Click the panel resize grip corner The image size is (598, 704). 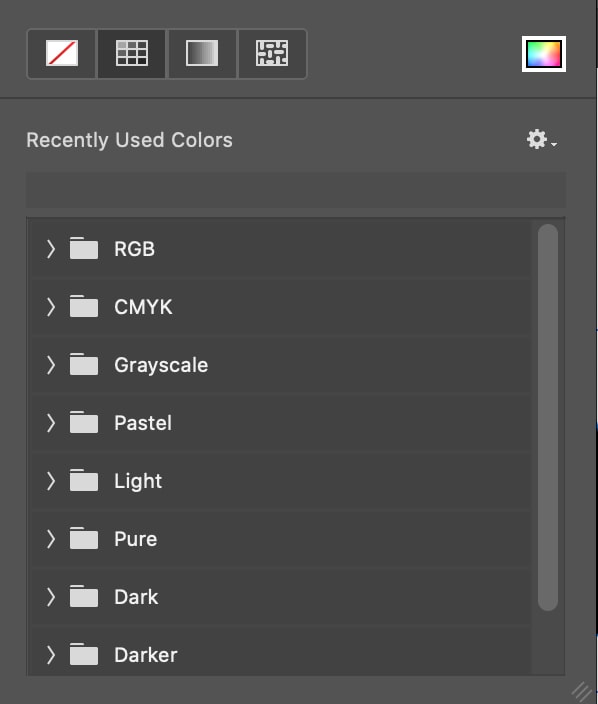(x=582, y=691)
